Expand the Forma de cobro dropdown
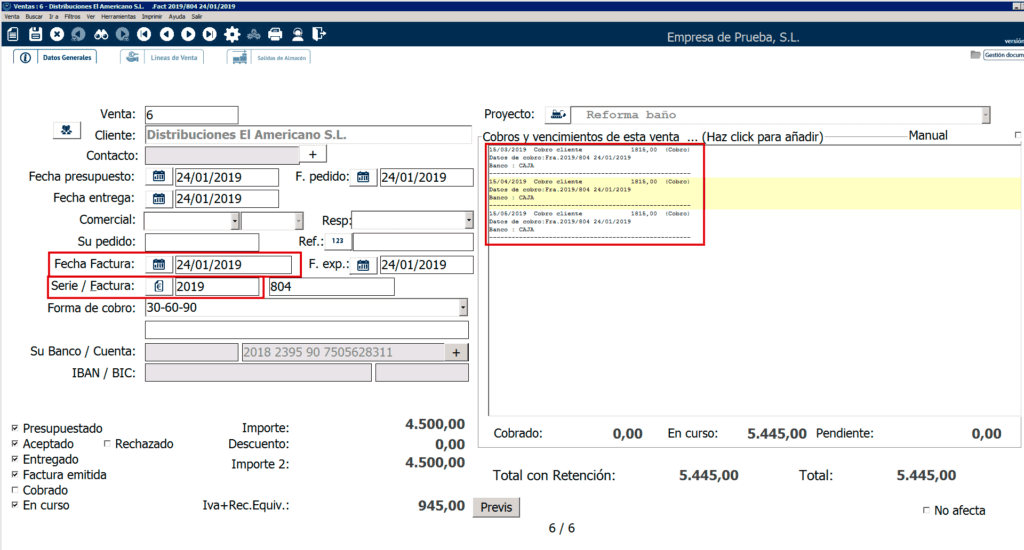The height and width of the screenshot is (550, 1024). click(463, 308)
